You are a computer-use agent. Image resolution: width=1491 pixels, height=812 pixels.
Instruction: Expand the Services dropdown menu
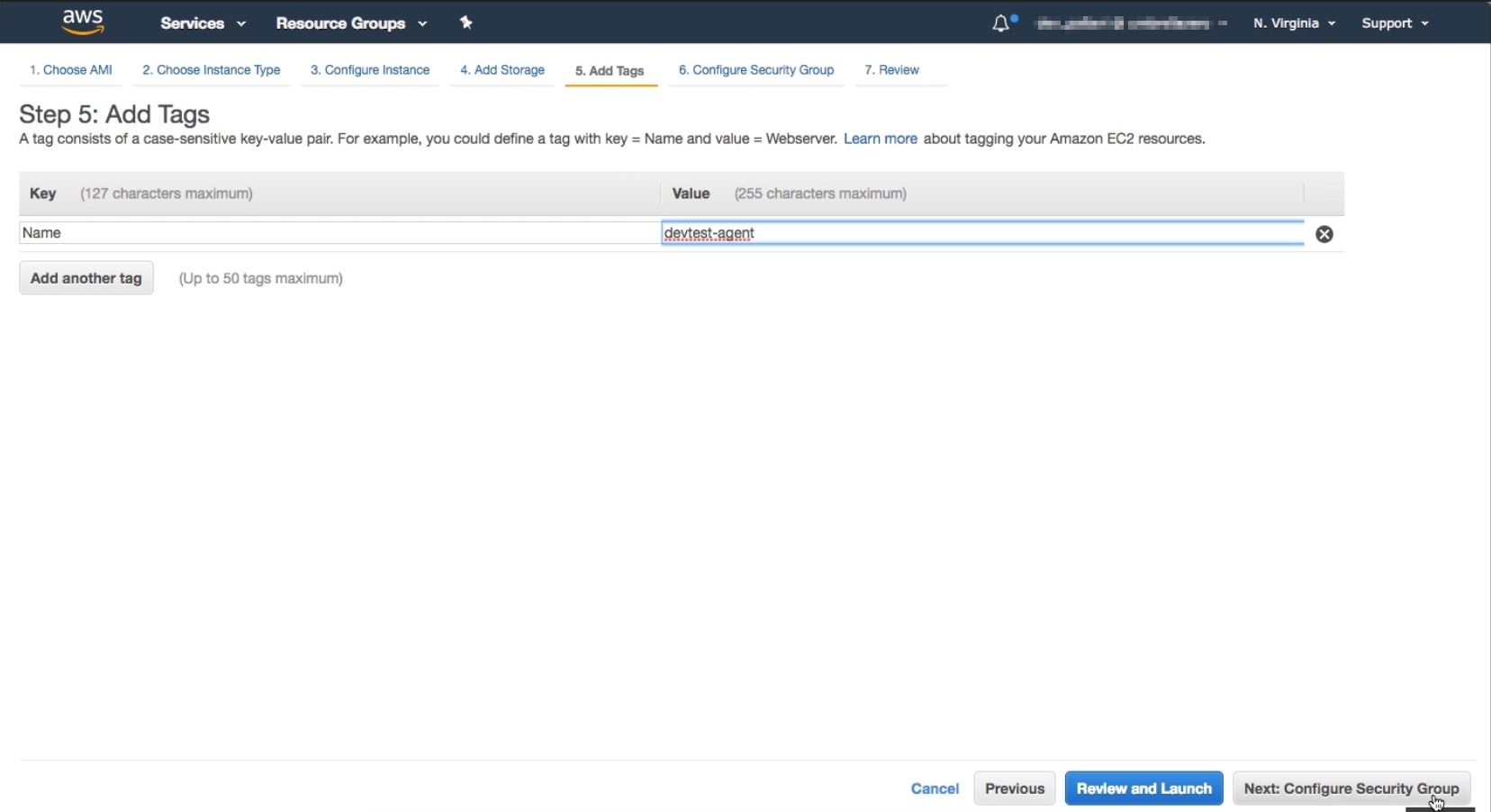(x=203, y=23)
